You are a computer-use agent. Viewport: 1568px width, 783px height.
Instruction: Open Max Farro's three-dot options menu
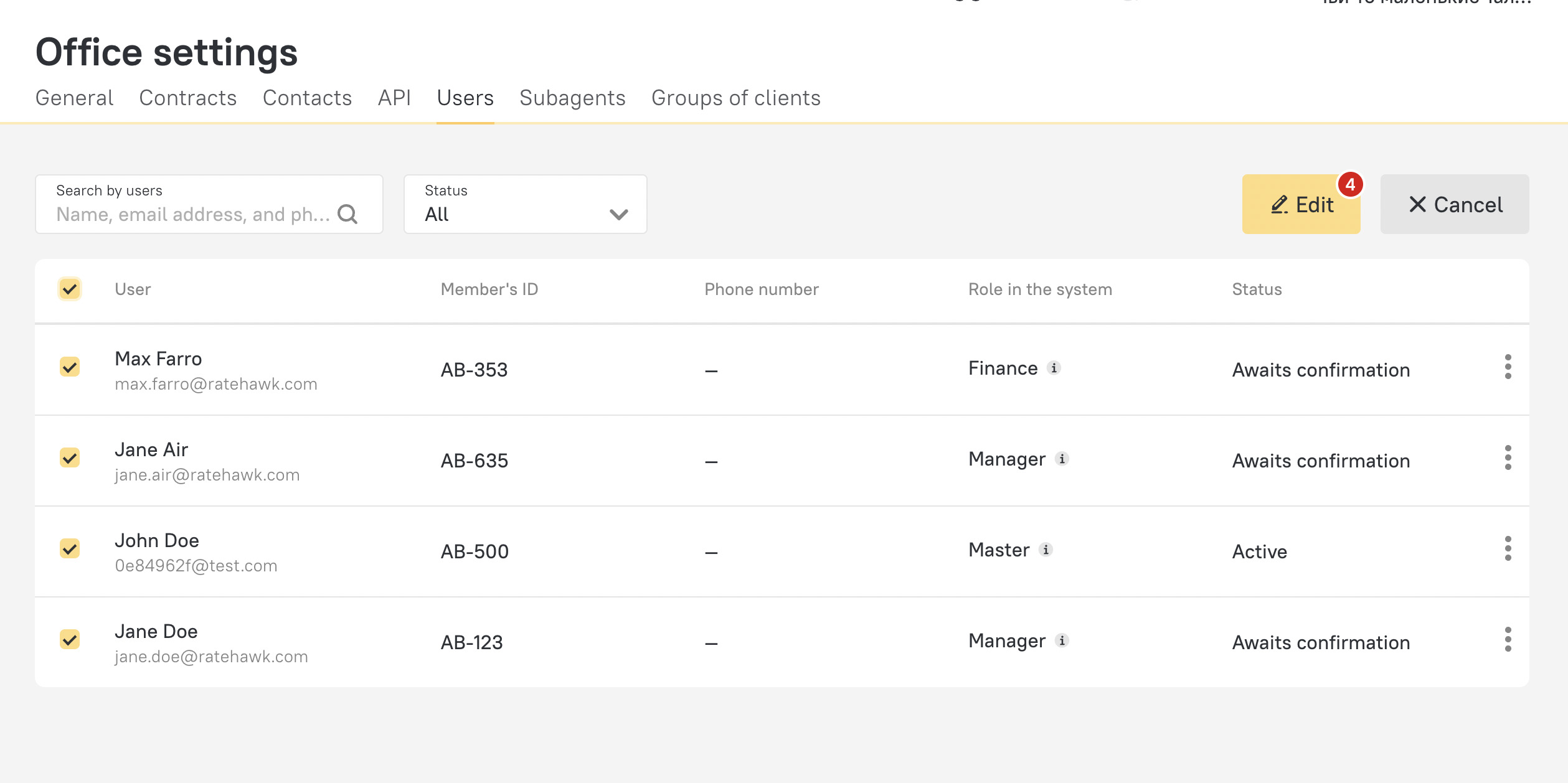coord(1508,367)
